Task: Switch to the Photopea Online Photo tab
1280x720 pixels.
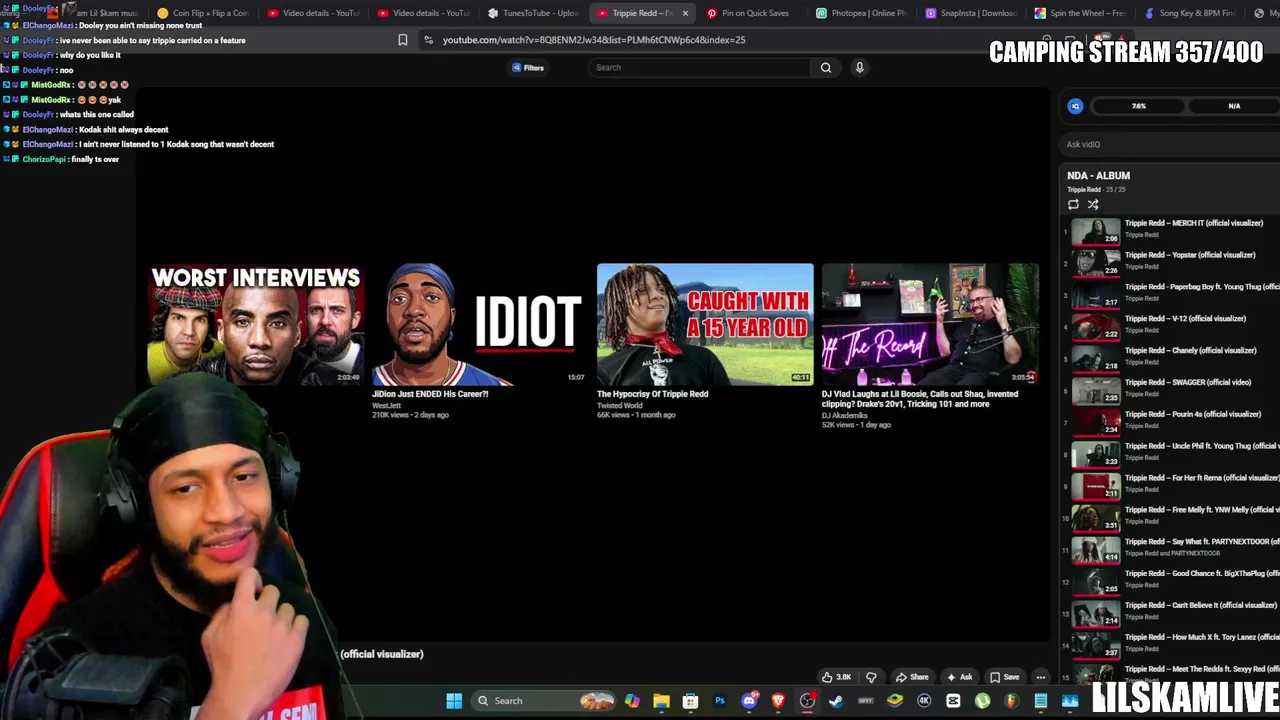Action: 862,13
